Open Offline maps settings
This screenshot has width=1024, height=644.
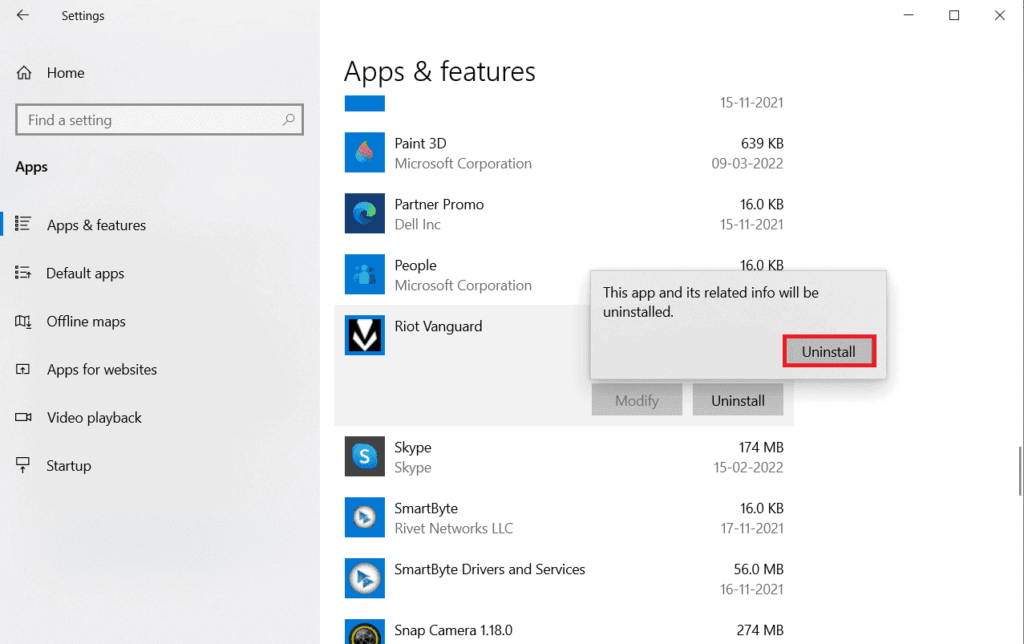pos(88,321)
